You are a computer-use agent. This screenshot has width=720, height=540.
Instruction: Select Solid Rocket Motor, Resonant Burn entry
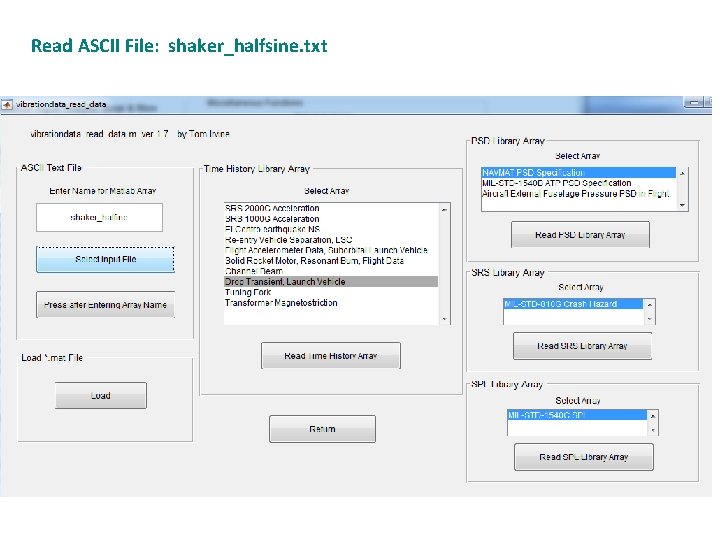tap(331, 261)
